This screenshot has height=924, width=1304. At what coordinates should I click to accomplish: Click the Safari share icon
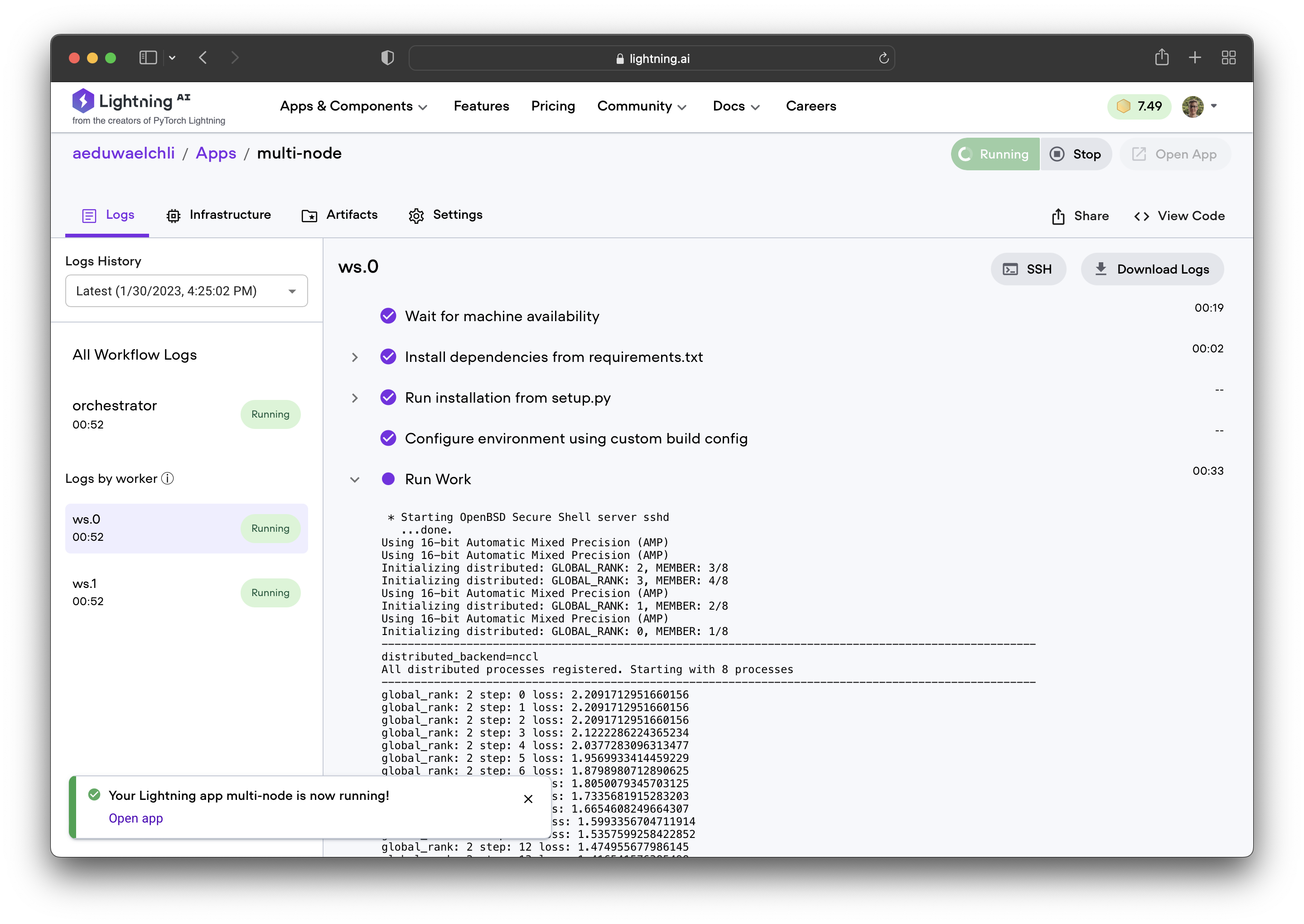(x=1162, y=57)
